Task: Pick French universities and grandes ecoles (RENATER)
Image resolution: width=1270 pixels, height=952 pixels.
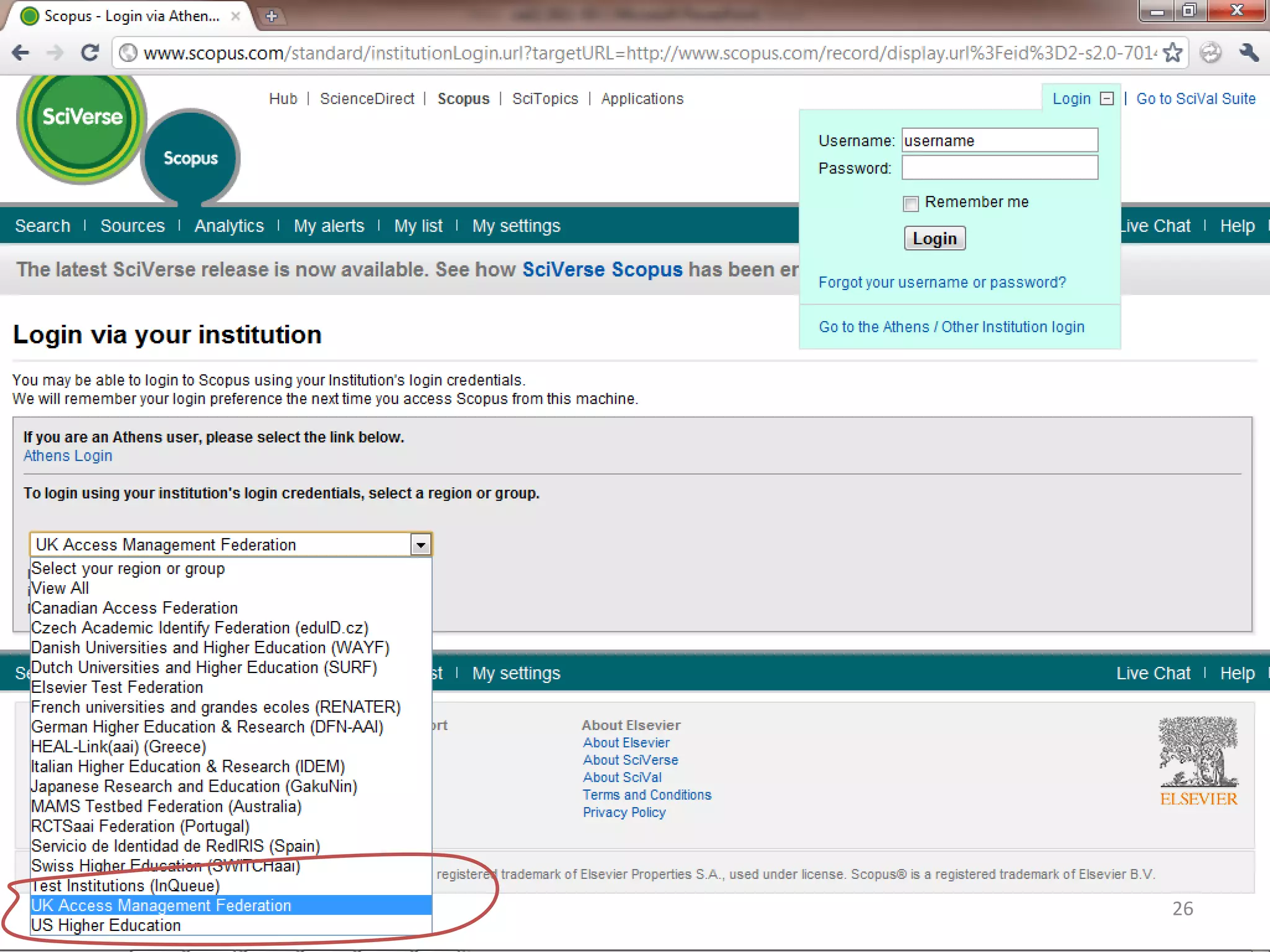Action: coord(231,707)
